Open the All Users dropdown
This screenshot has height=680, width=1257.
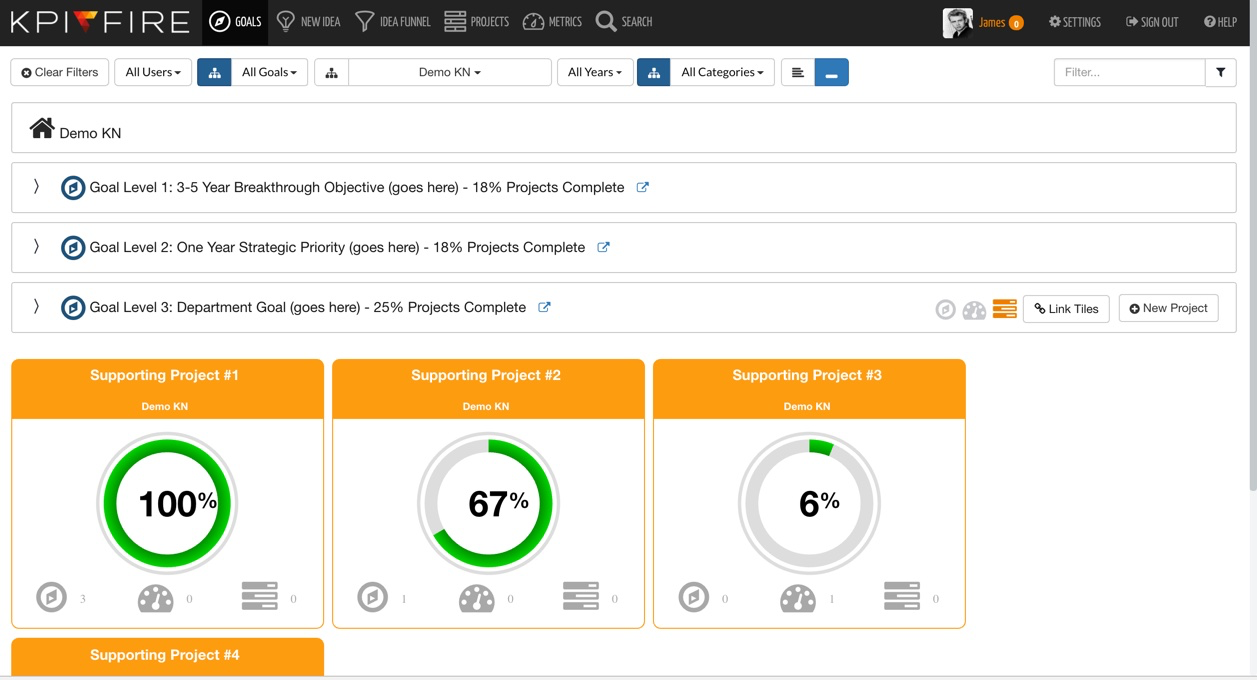tap(153, 72)
